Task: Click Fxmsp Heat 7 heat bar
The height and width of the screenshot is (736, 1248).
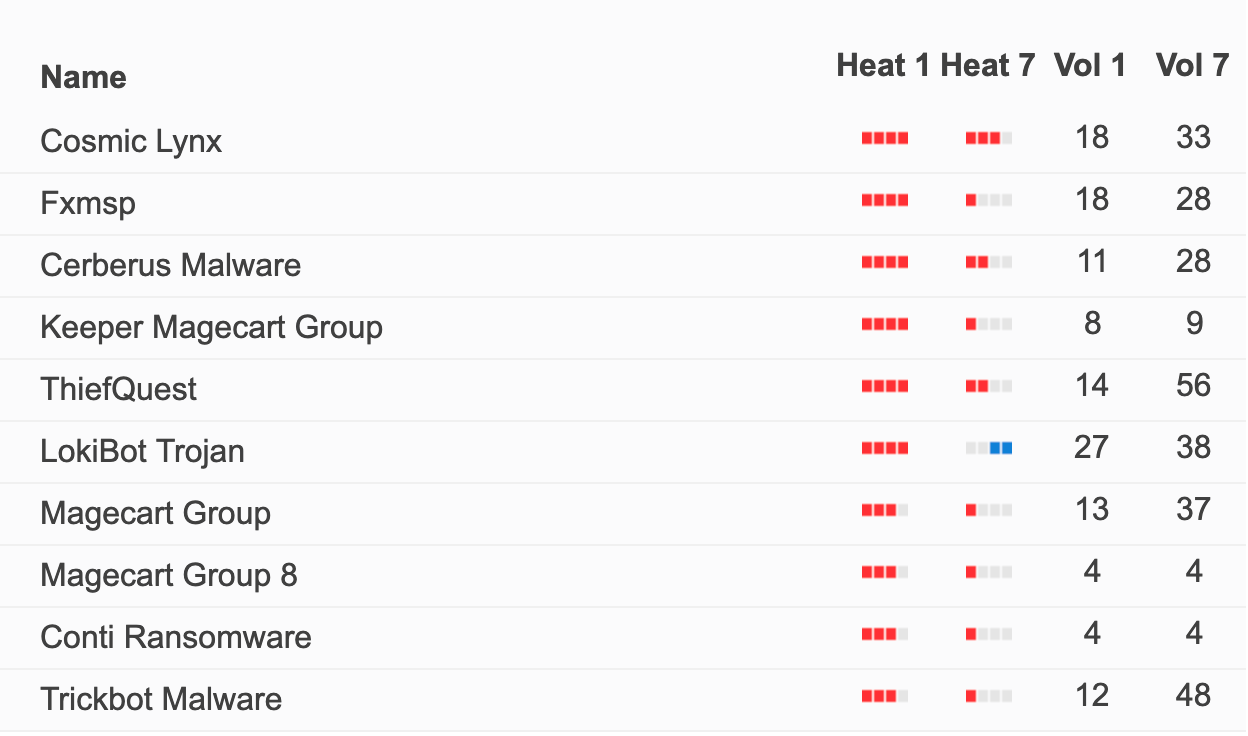Action: tap(989, 201)
